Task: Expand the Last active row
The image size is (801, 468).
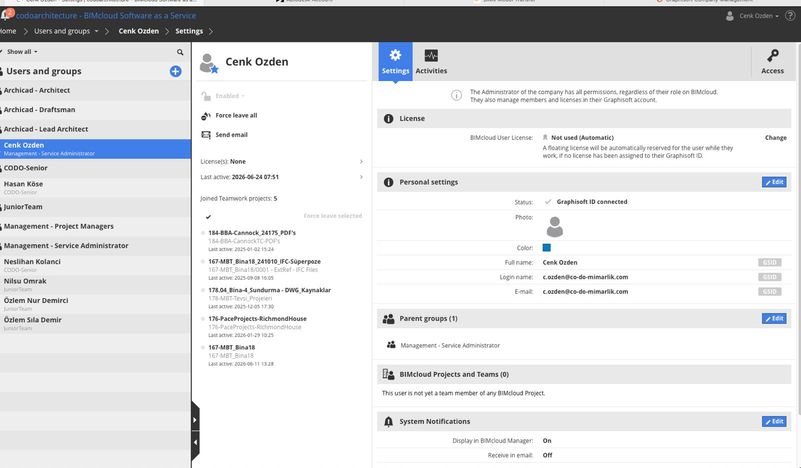Action: pyautogui.click(x=281, y=177)
